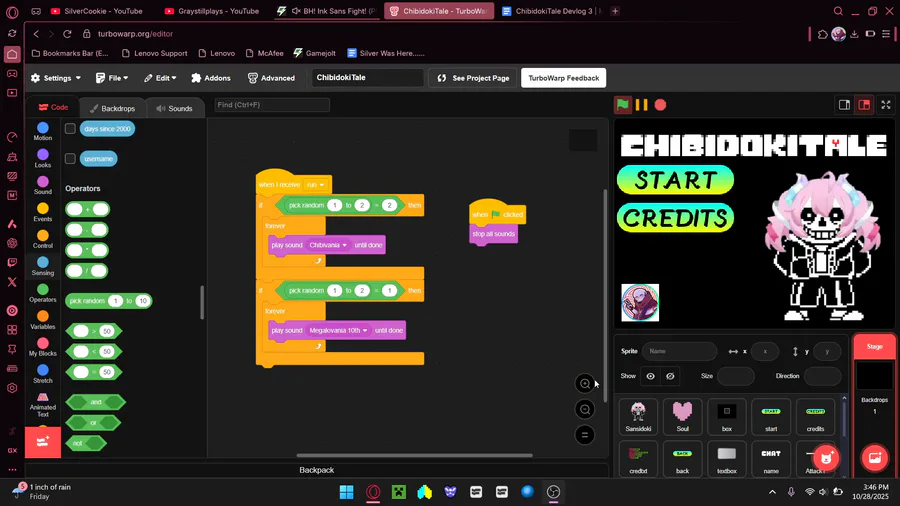
Task: Click the workspace horizontal scrollbar
Action: point(414,456)
